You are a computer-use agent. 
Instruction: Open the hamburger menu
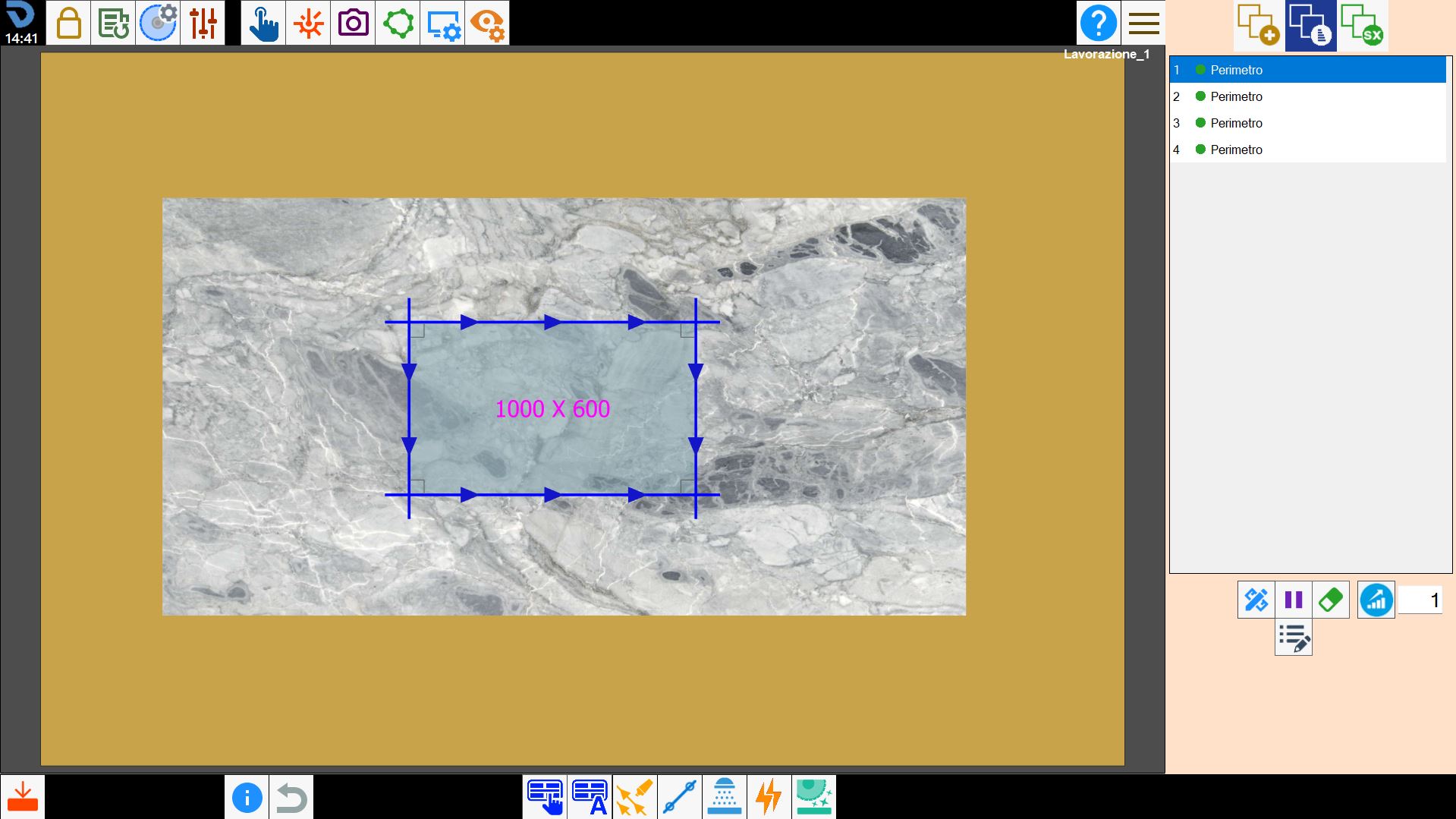point(1143,23)
